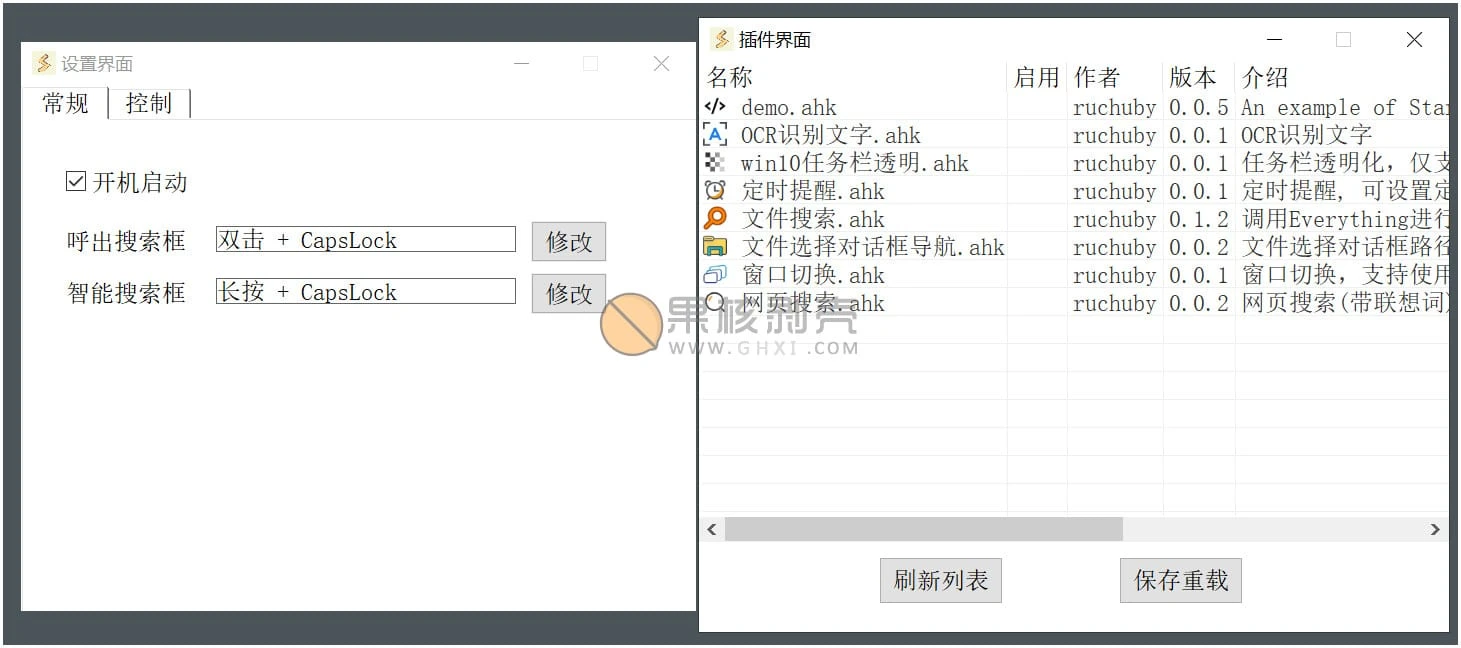The height and width of the screenshot is (648, 1461).
Task: Click the 文件选择对话框导航.ahk folder icon
Action: coord(715,247)
